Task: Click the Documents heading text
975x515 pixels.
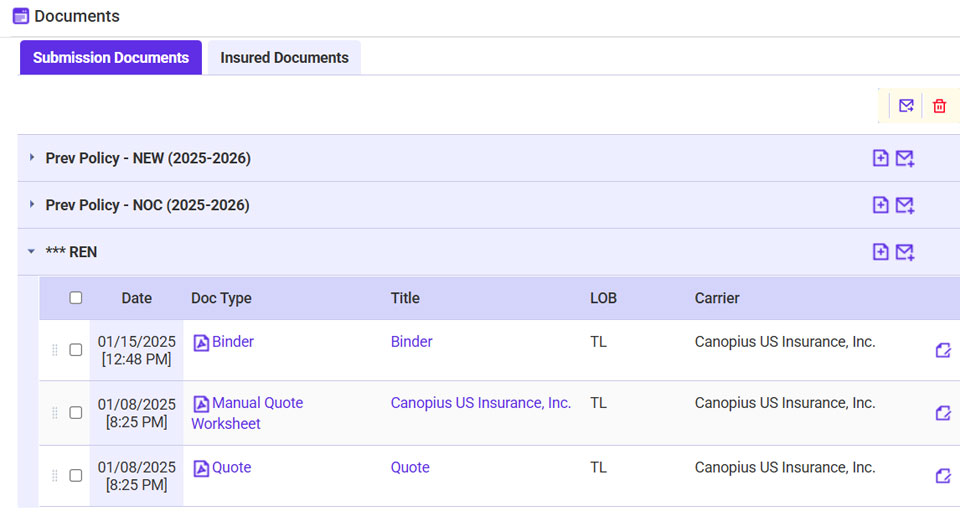Action: coord(77,16)
